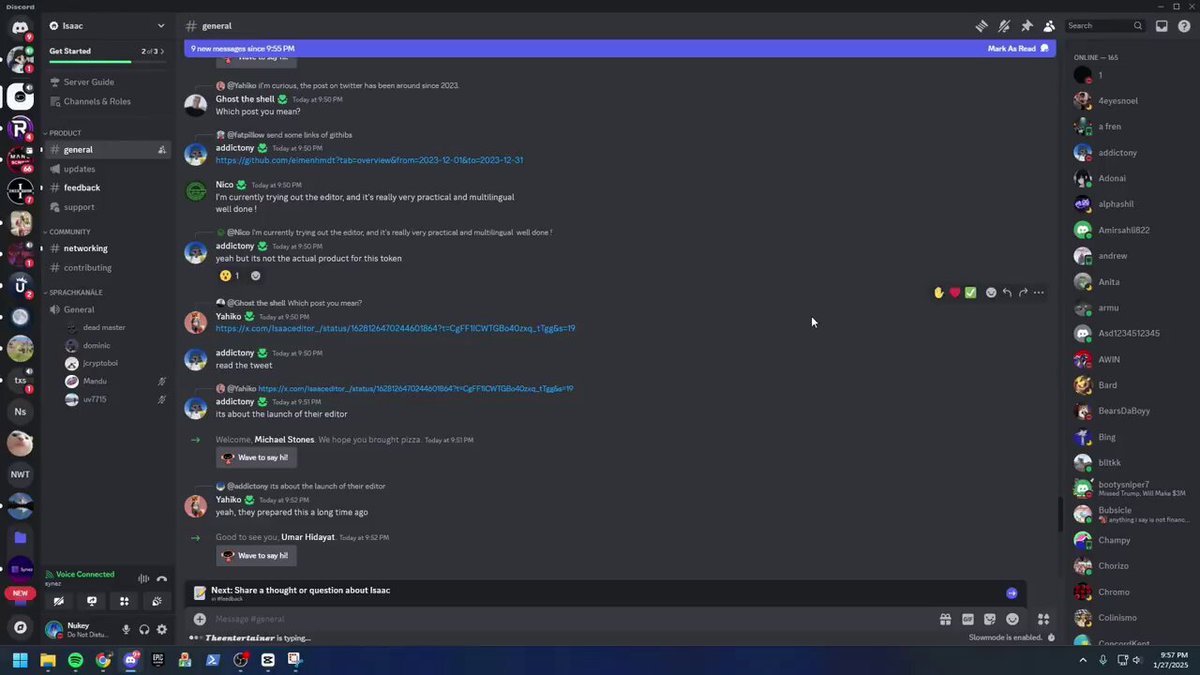Mute microphone next to Nukey
Viewport: 1200px width, 675px height.
[x=126, y=630]
